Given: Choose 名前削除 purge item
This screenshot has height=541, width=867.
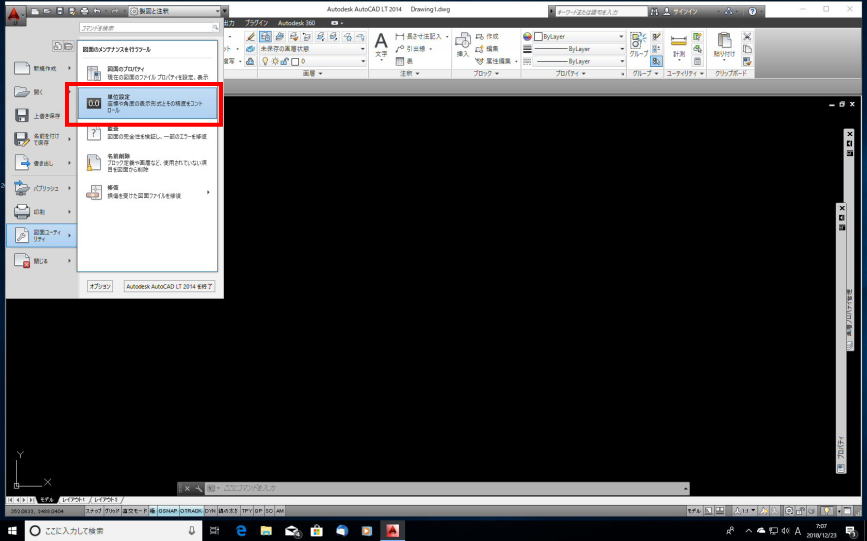Looking at the screenshot, I should tap(147, 163).
